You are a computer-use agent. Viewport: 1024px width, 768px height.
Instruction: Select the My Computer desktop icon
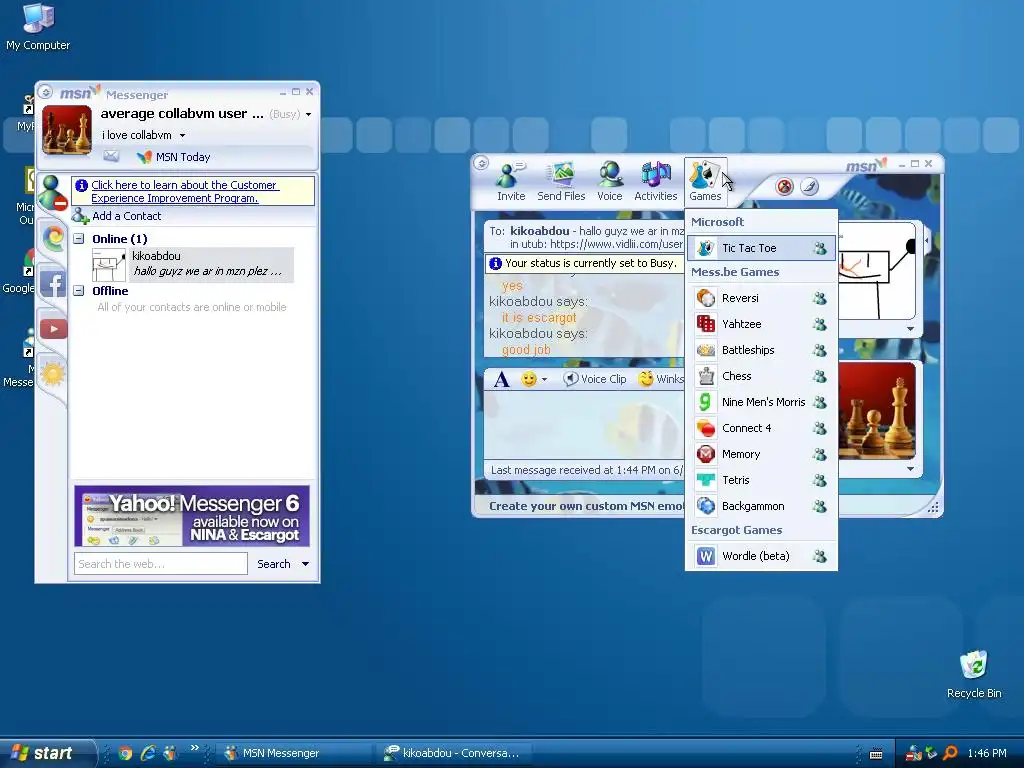pyautogui.click(x=38, y=27)
